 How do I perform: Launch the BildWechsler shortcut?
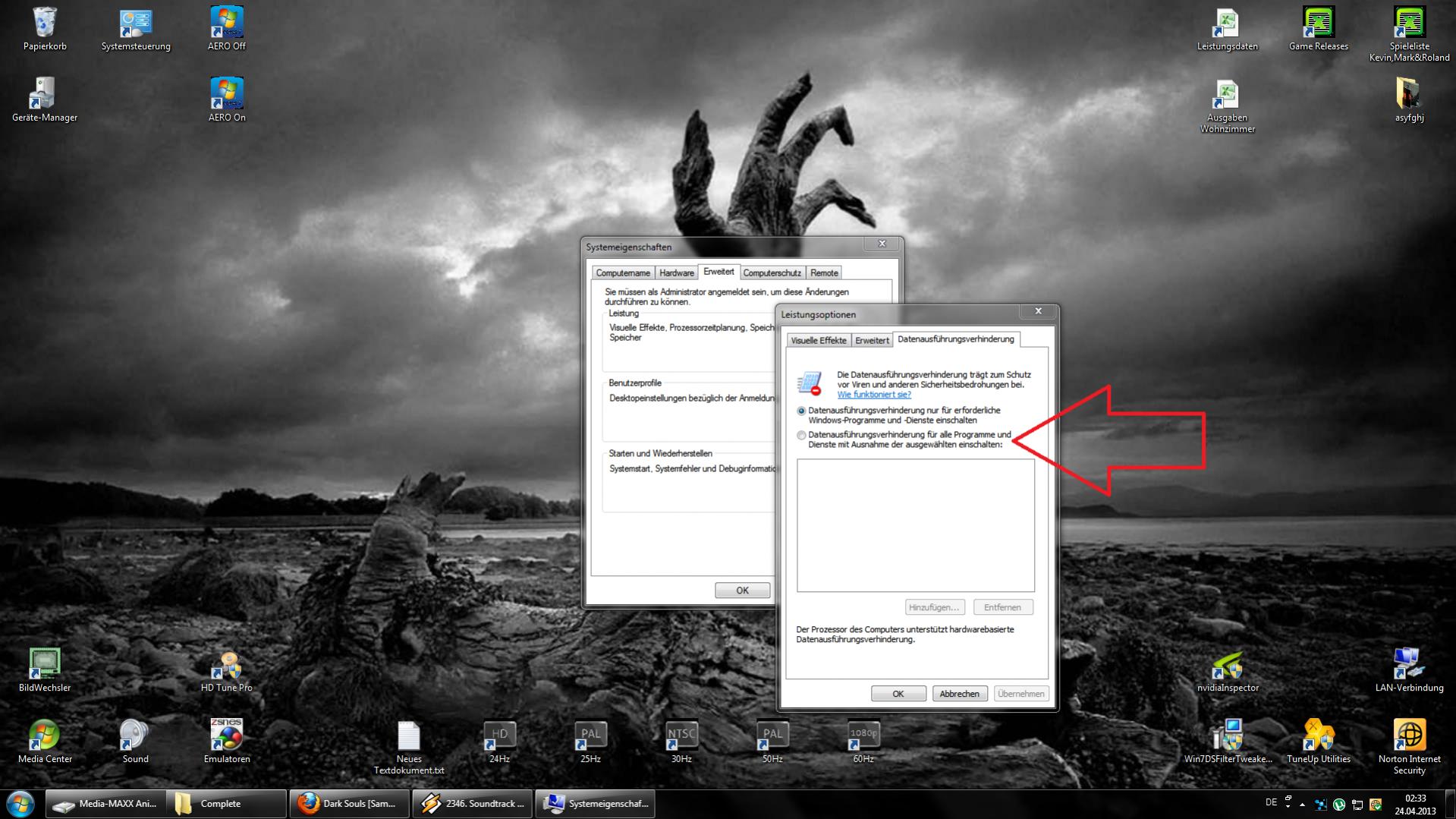(45, 670)
